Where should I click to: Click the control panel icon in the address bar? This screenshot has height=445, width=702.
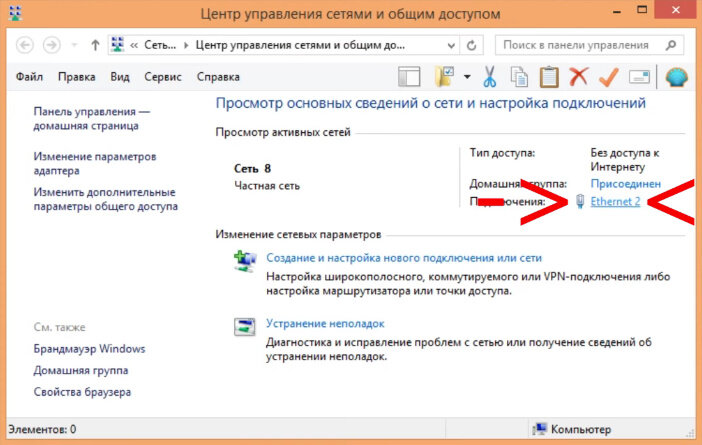click(x=118, y=45)
